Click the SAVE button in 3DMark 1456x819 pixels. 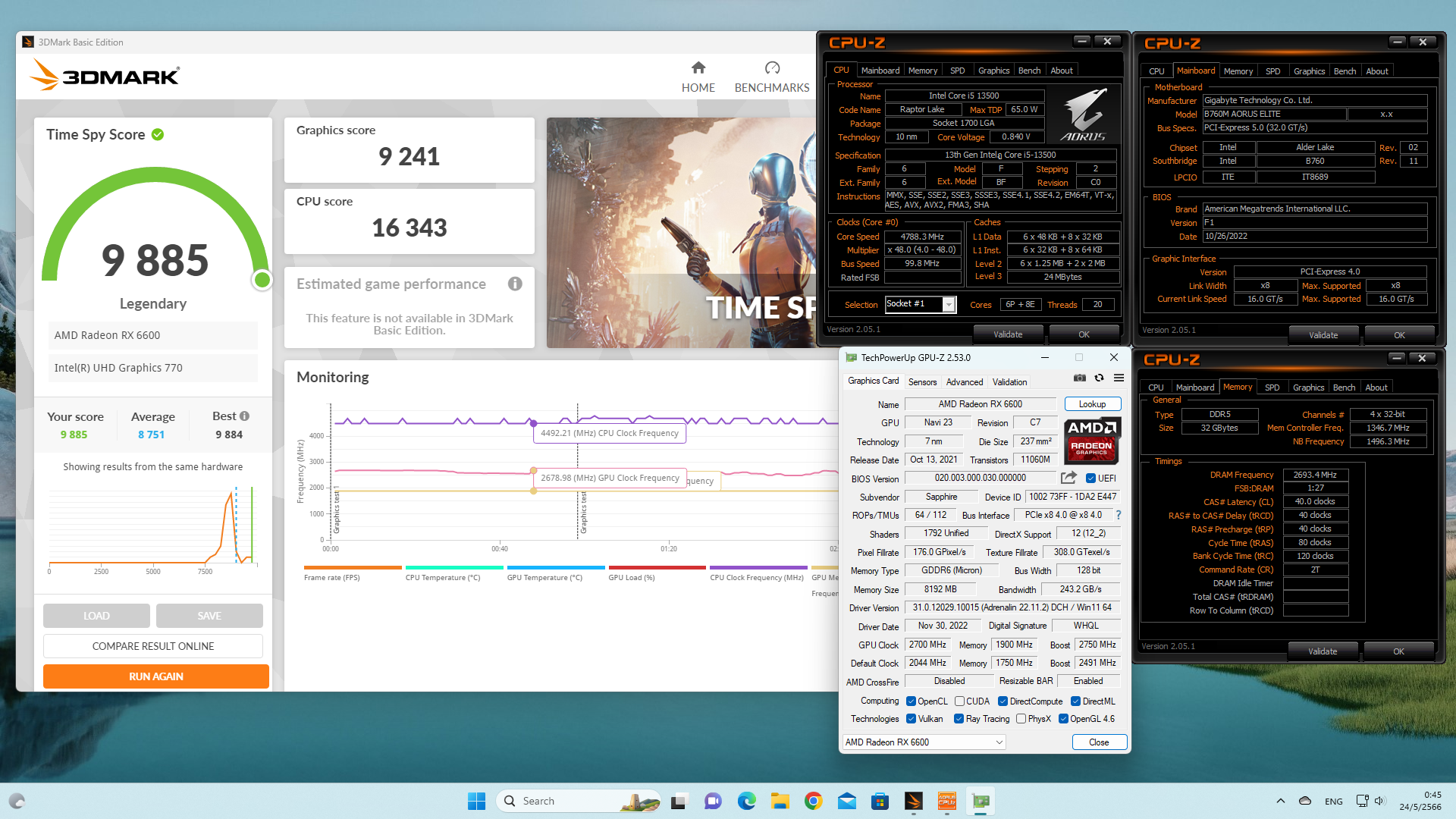click(x=209, y=616)
